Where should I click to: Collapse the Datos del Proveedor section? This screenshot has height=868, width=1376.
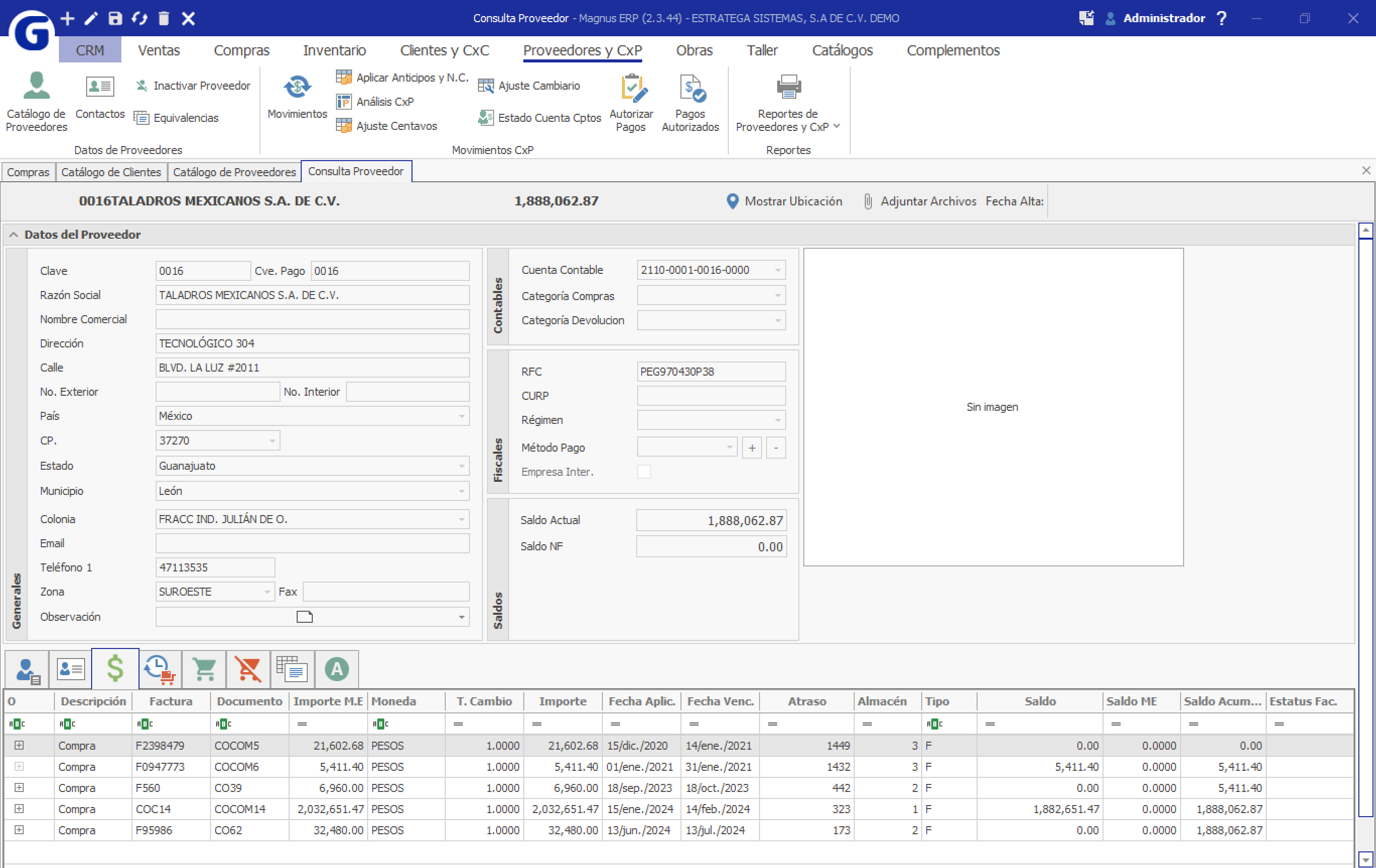(14, 235)
